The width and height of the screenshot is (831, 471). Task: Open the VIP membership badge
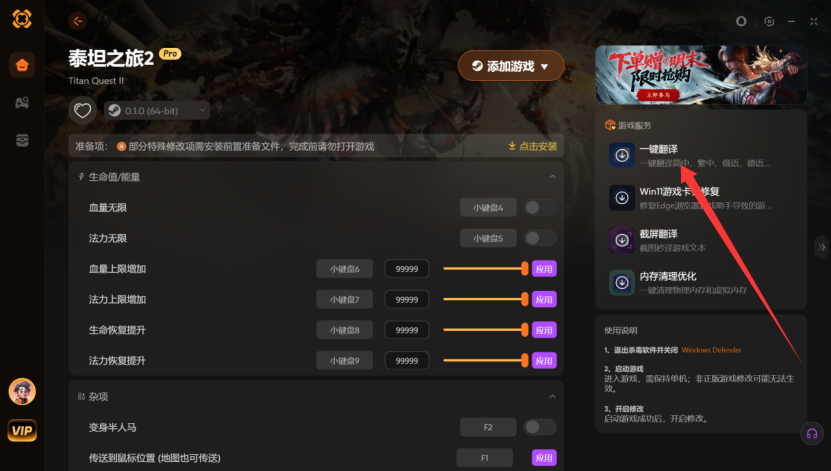(22, 430)
